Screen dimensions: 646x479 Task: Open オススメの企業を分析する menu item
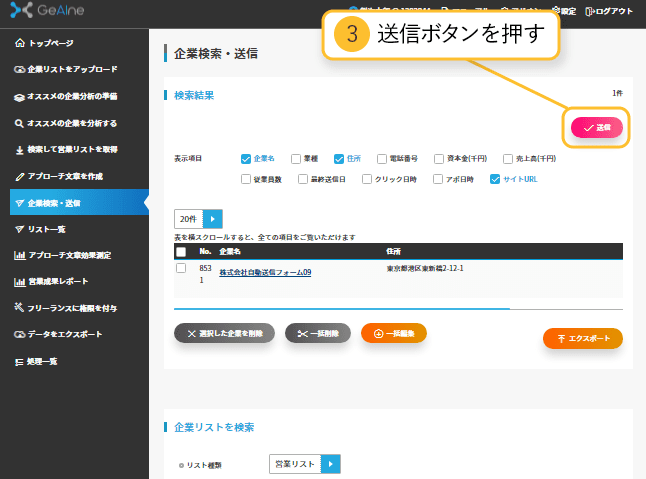pyautogui.click(x=74, y=123)
